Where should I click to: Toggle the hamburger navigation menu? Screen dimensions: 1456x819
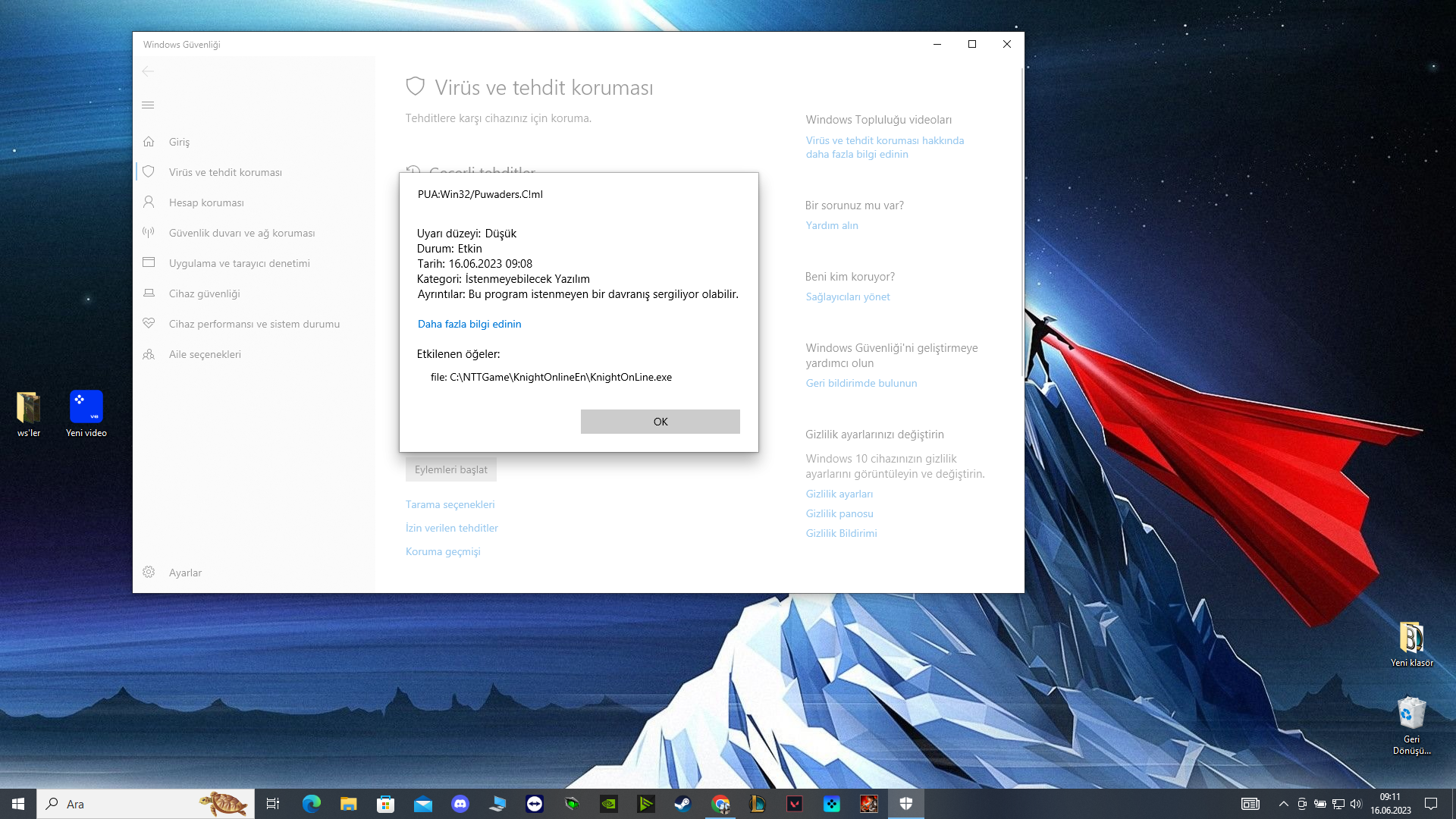coord(148,105)
